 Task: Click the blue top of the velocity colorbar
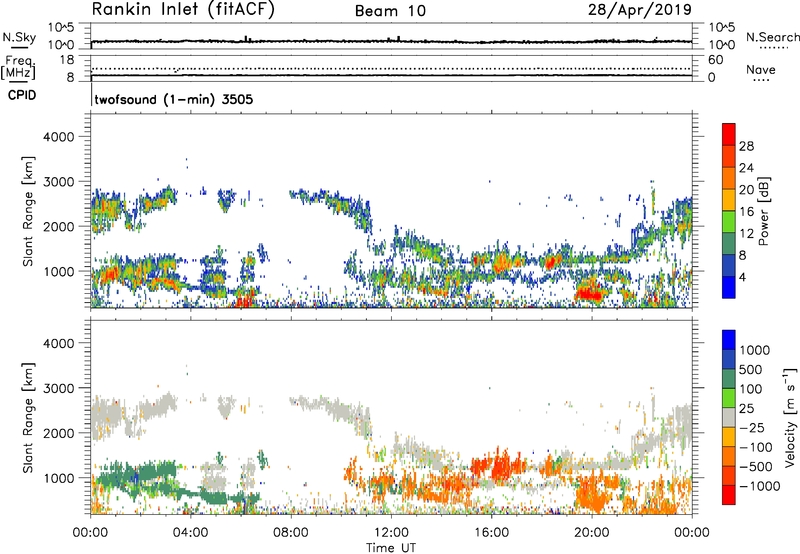tap(729, 340)
